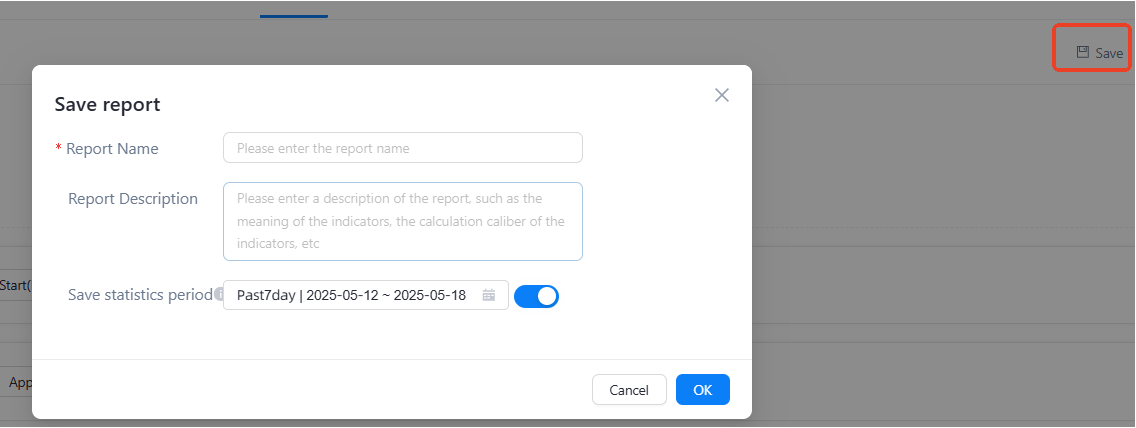Click into the Report Description text area

402,221
